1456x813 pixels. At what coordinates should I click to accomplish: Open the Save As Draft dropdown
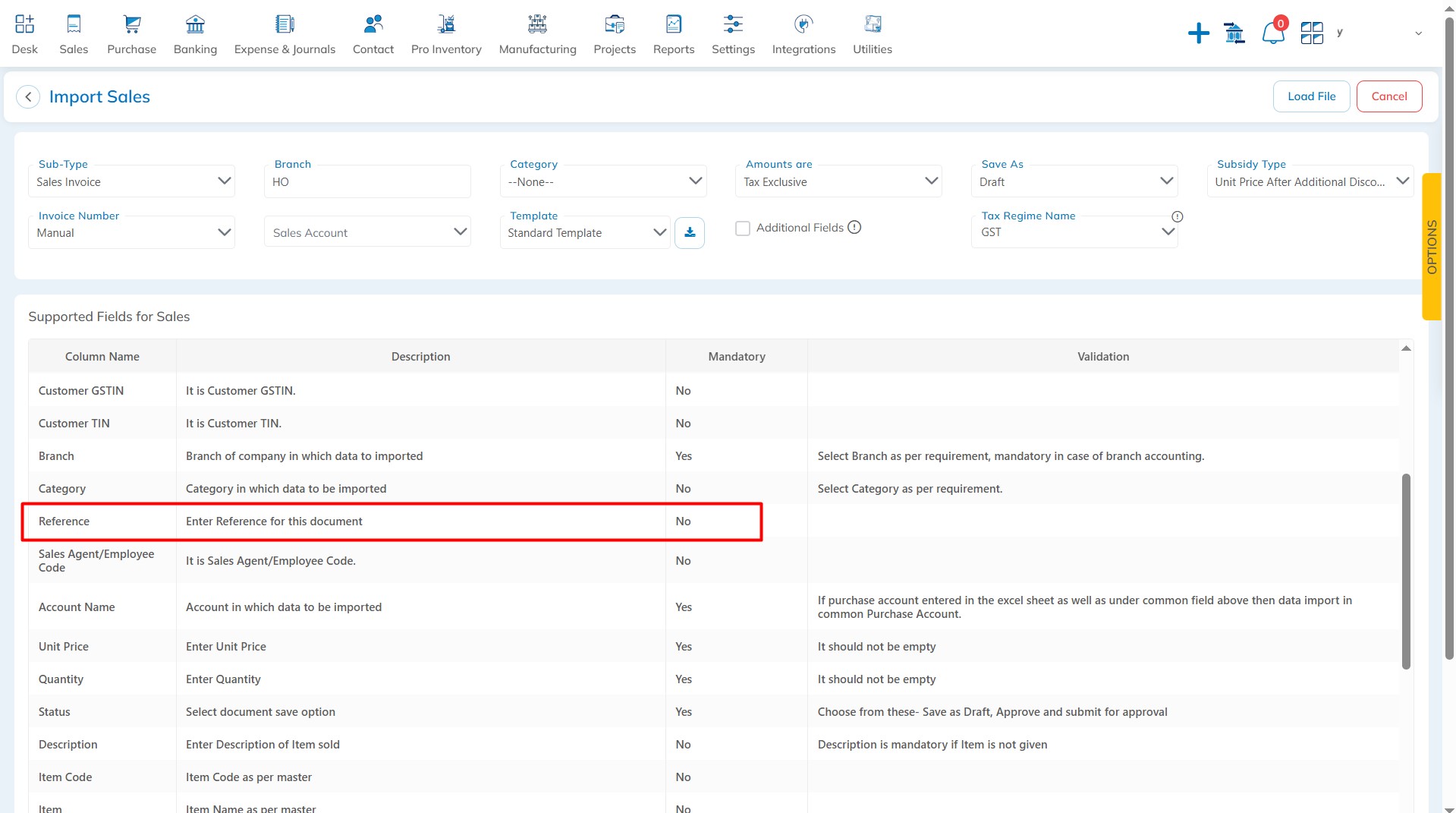1074,181
